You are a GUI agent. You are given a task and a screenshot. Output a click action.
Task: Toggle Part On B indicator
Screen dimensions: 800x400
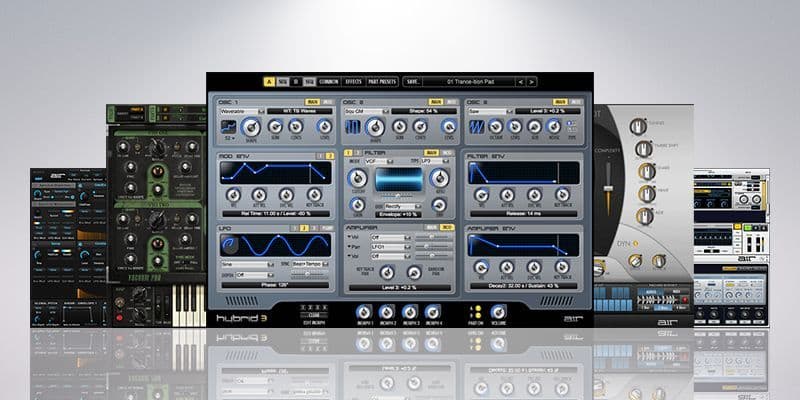478,315
